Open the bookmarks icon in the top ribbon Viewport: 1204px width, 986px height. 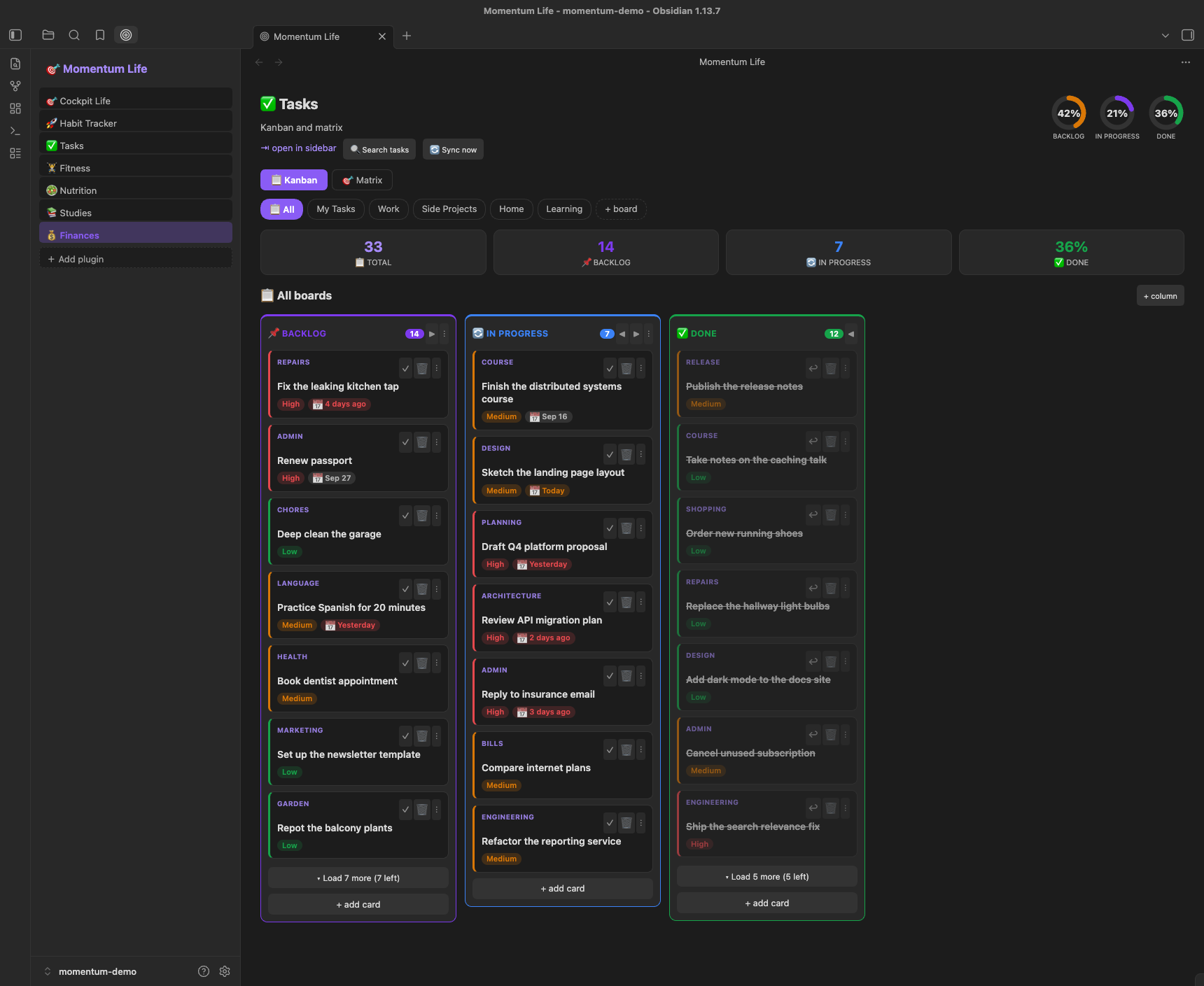coord(100,35)
